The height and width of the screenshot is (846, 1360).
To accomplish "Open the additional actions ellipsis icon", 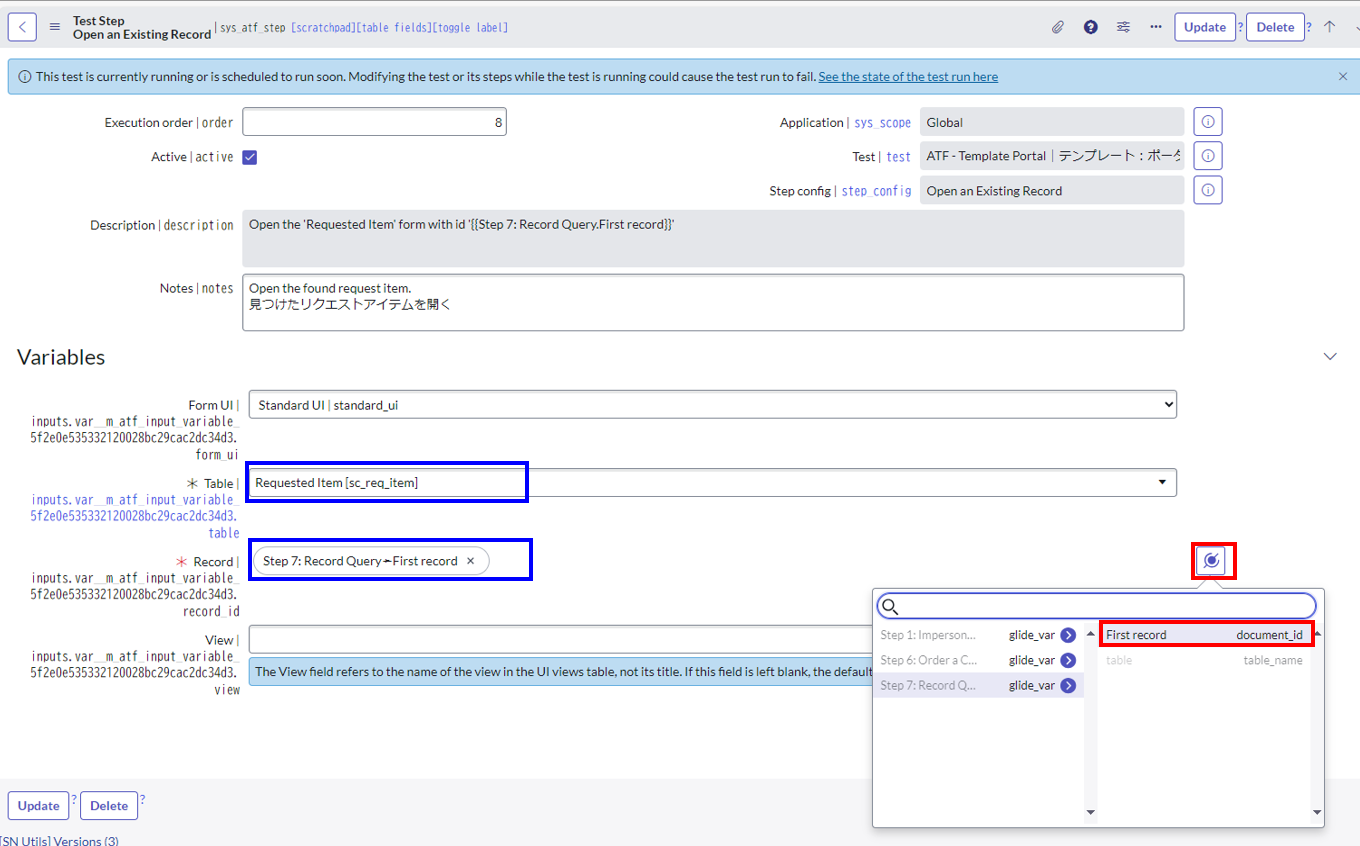I will point(1155,27).
